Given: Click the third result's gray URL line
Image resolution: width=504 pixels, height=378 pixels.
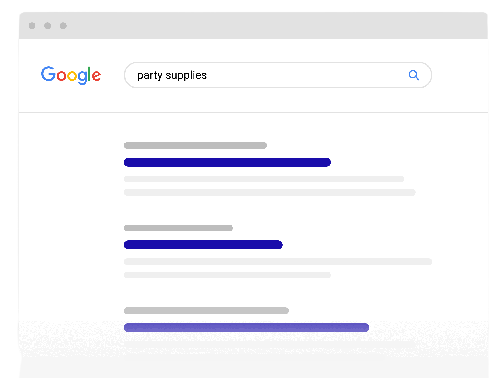Looking at the screenshot, I should (x=206, y=311).
